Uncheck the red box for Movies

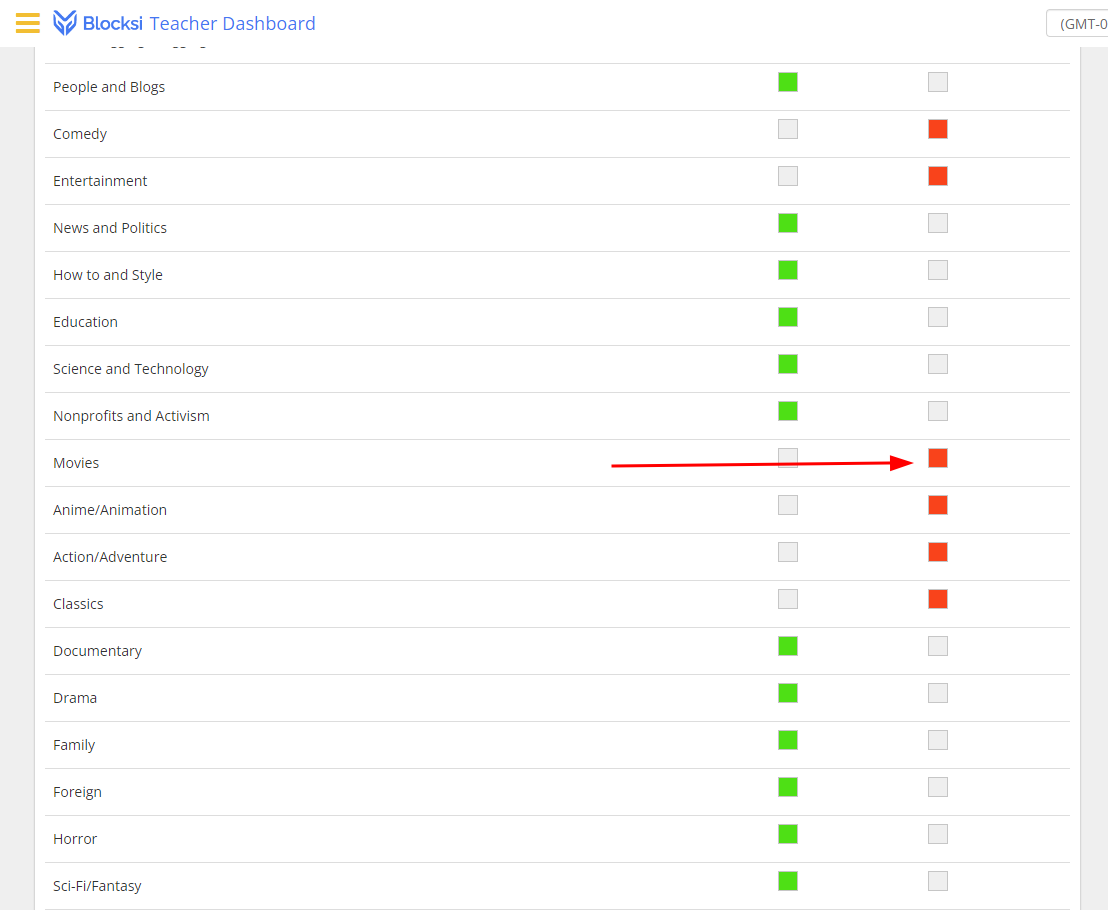coord(938,458)
